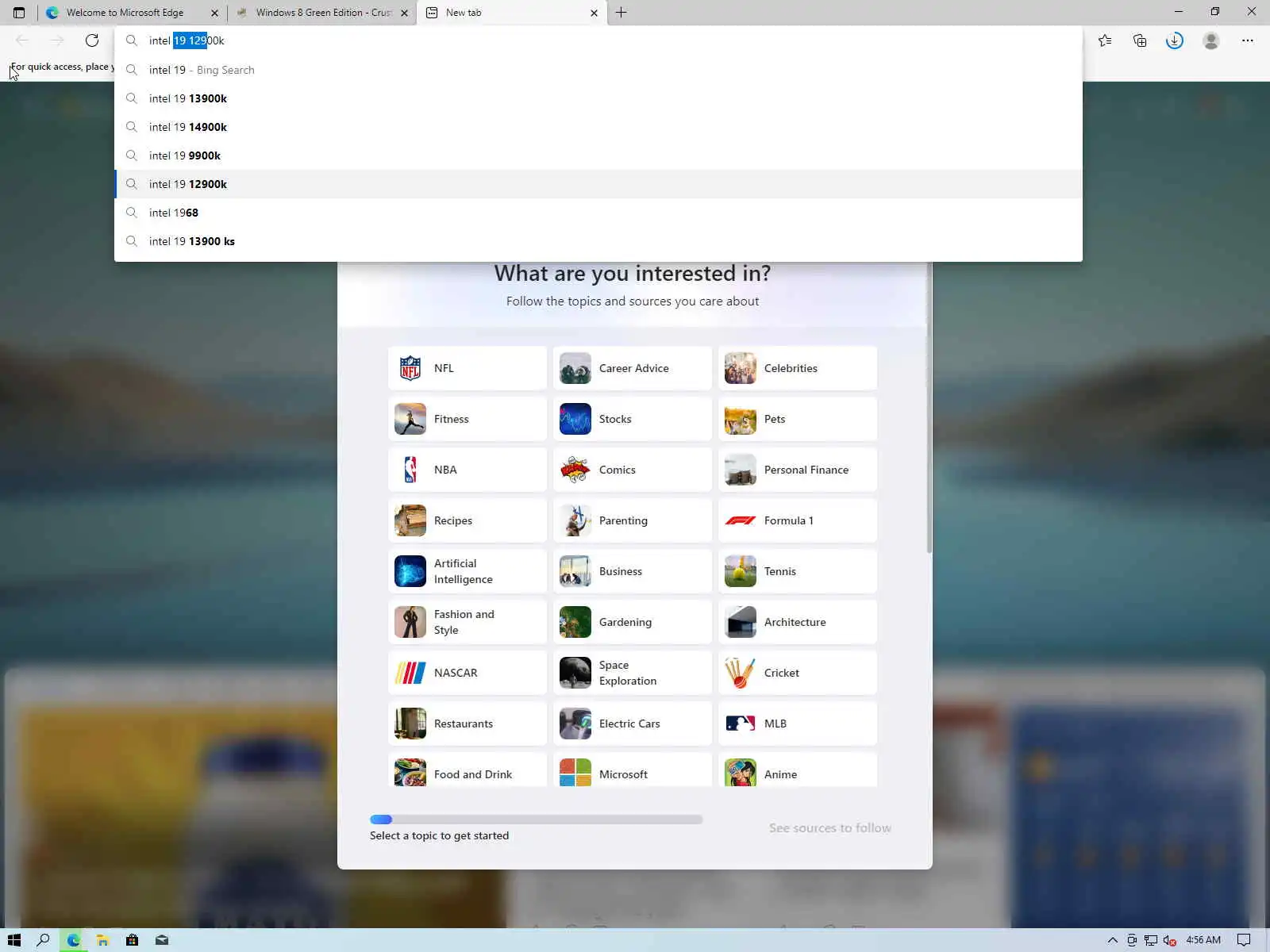Click the Microsoft topic card
Image resolution: width=1270 pixels, height=952 pixels.
pyautogui.click(x=633, y=770)
